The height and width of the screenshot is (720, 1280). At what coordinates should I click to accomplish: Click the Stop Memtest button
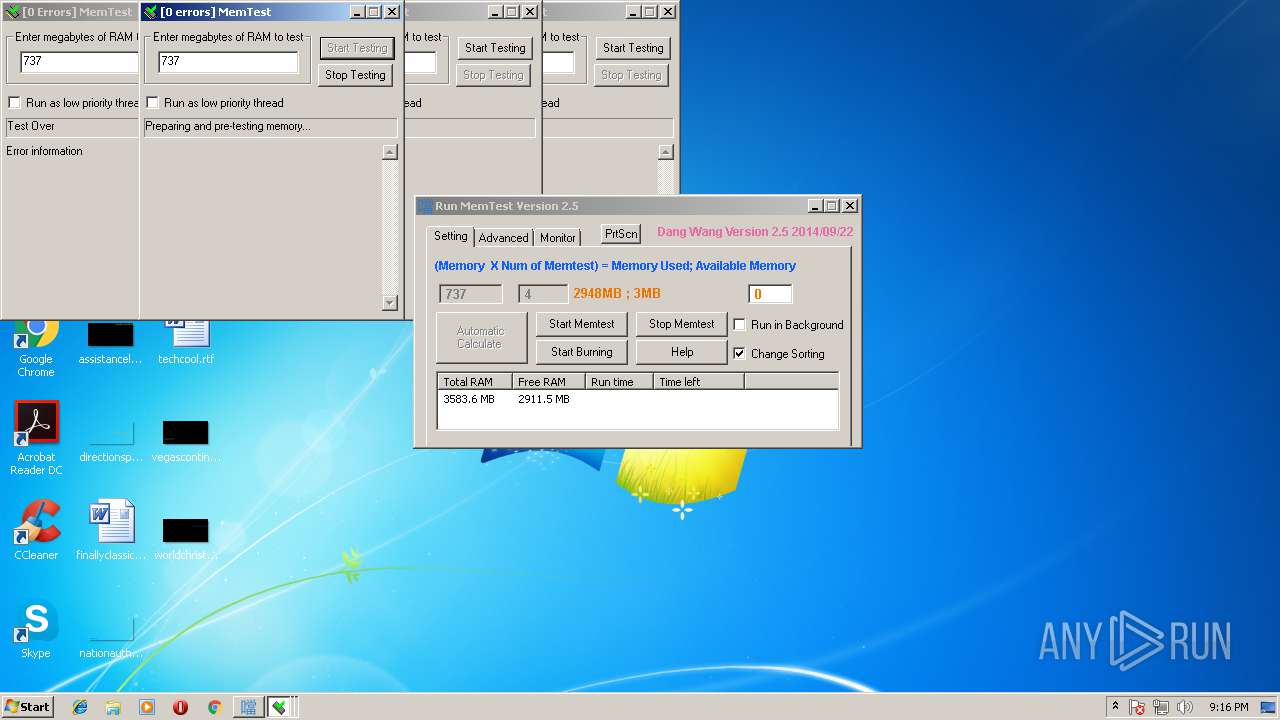(x=682, y=324)
